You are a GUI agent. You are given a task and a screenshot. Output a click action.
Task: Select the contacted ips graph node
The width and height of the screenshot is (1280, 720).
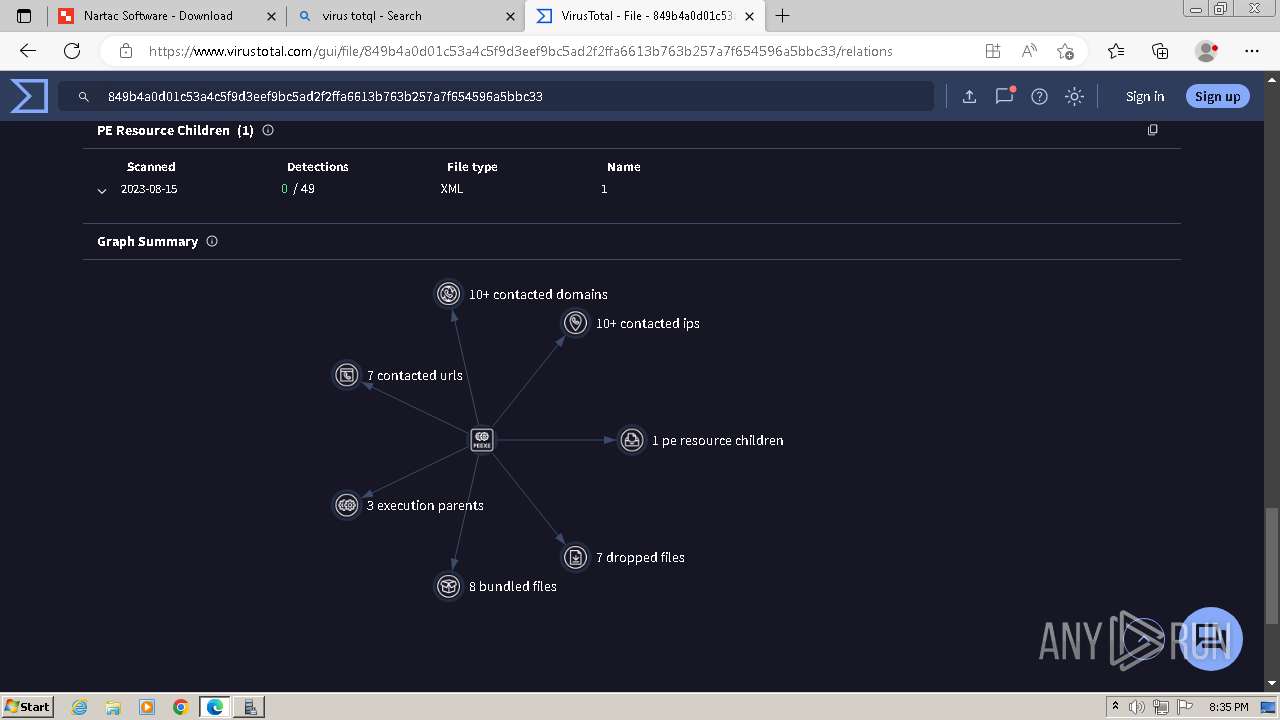(575, 322)
